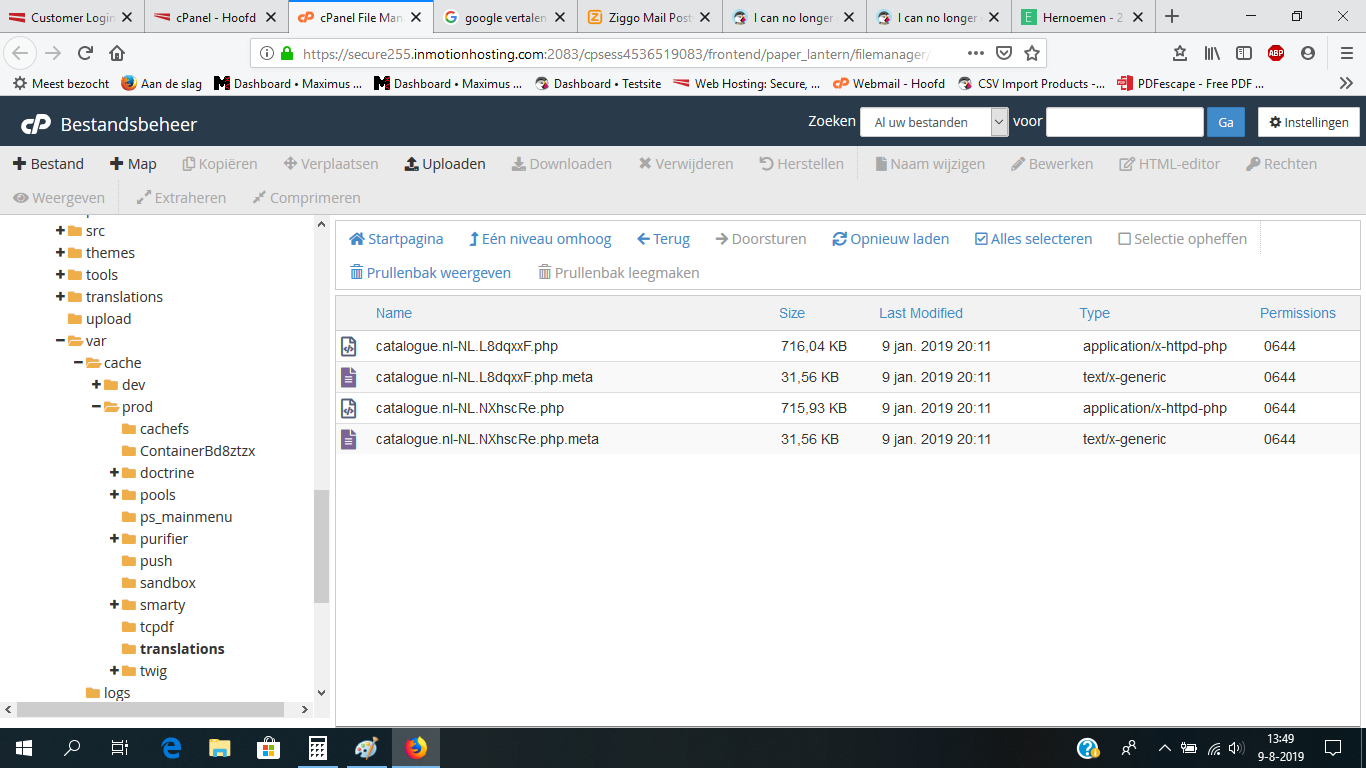Click Terug to go back
Screen dimensions: 1366x768
663,239
